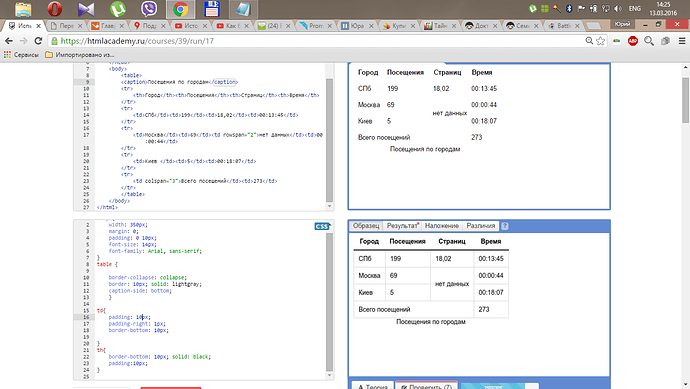
Task: Select the Образец tab
Action: click(366, 226)
